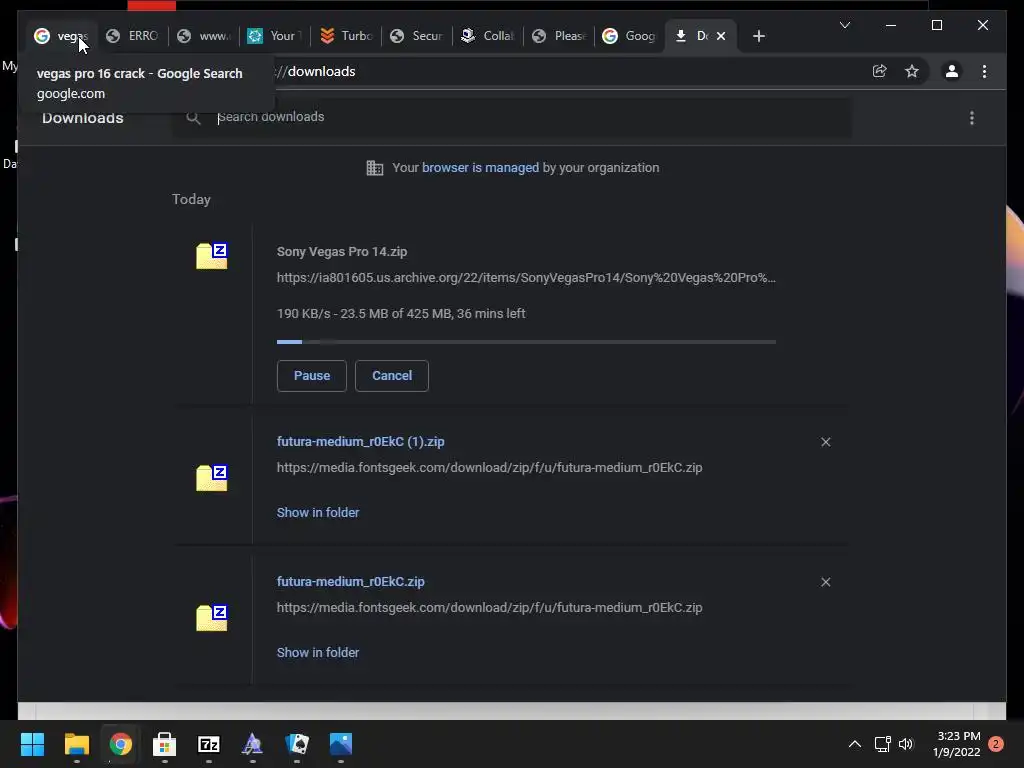
Task: Open the network tray icon
Action: tap(882, 744)
